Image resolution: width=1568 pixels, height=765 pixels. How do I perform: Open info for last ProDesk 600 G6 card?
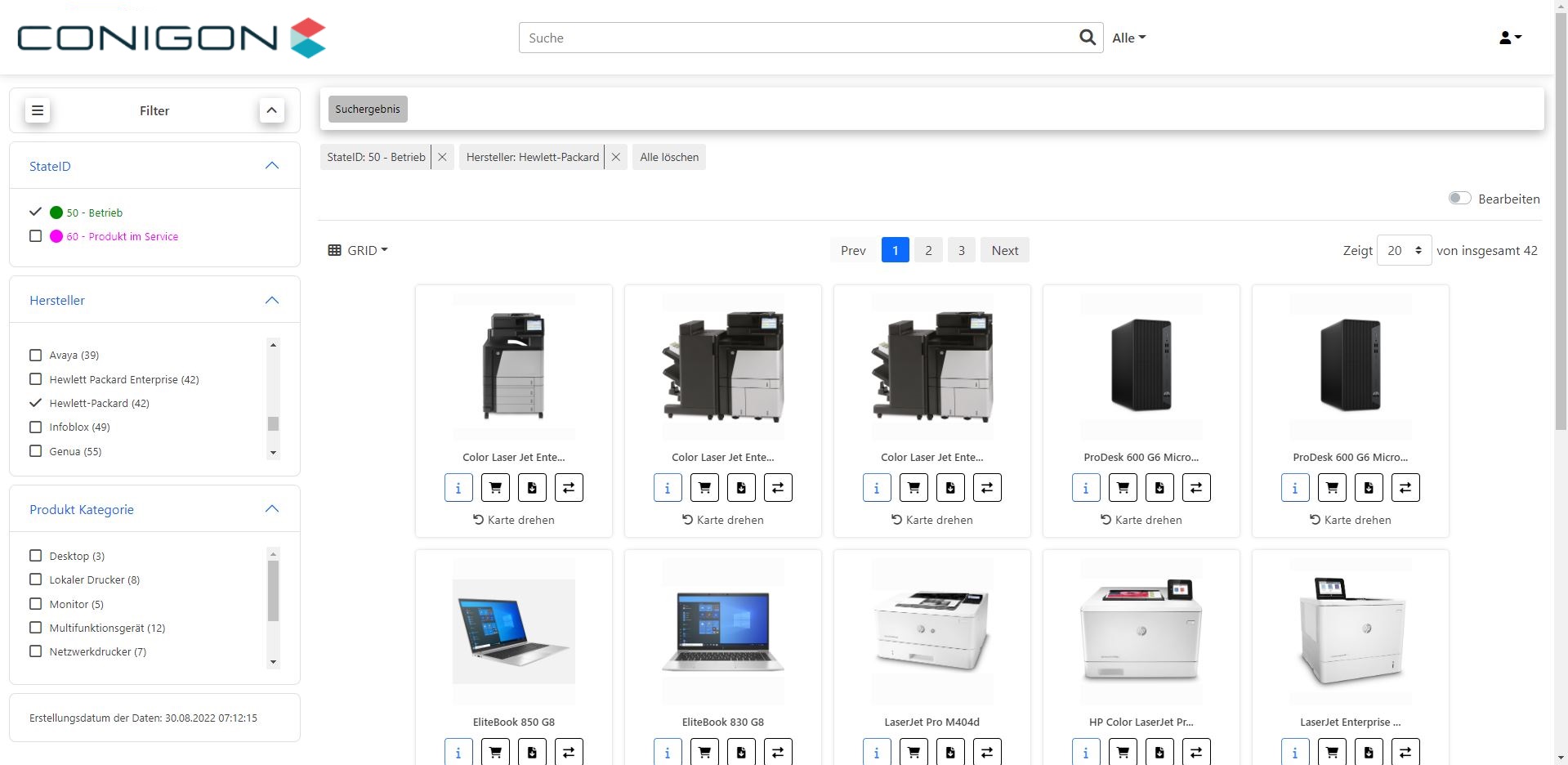pos(1295,488)
